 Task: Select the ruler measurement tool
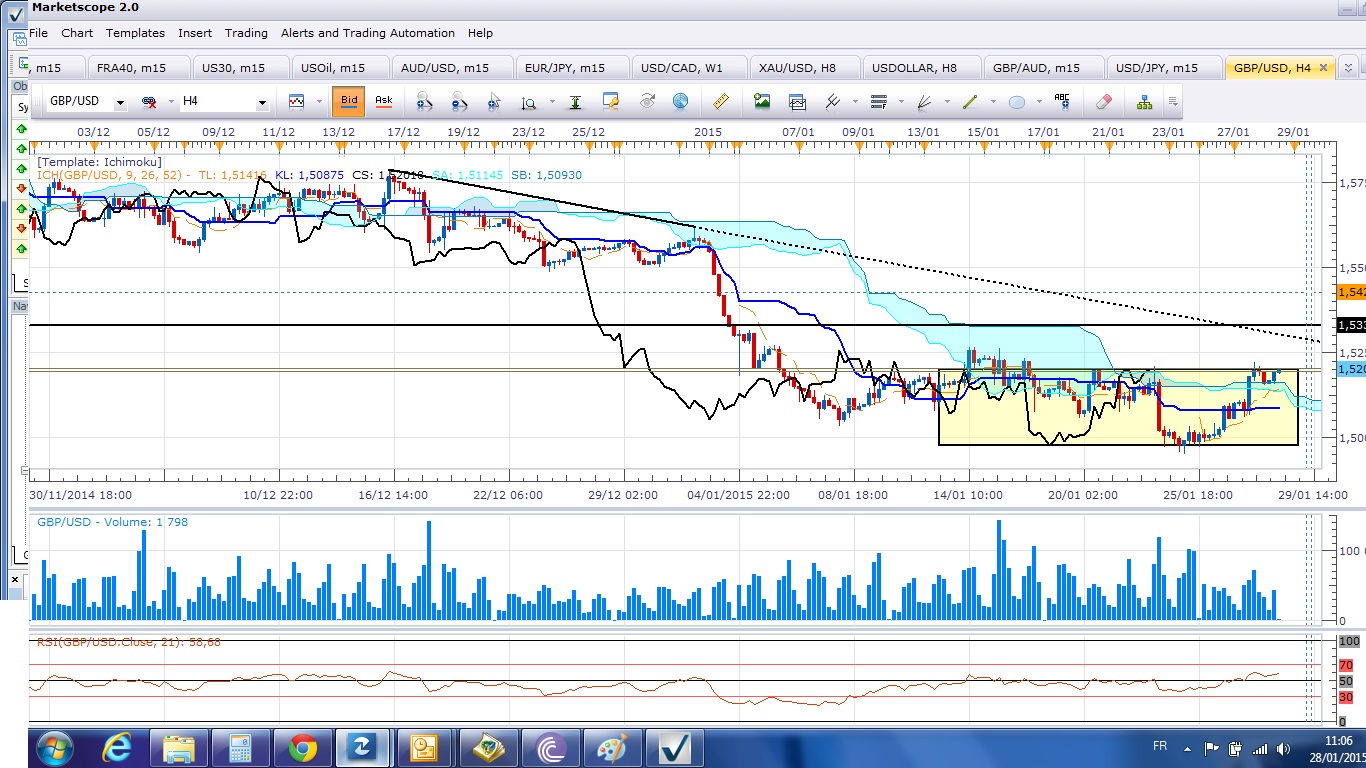coord(721,101)
